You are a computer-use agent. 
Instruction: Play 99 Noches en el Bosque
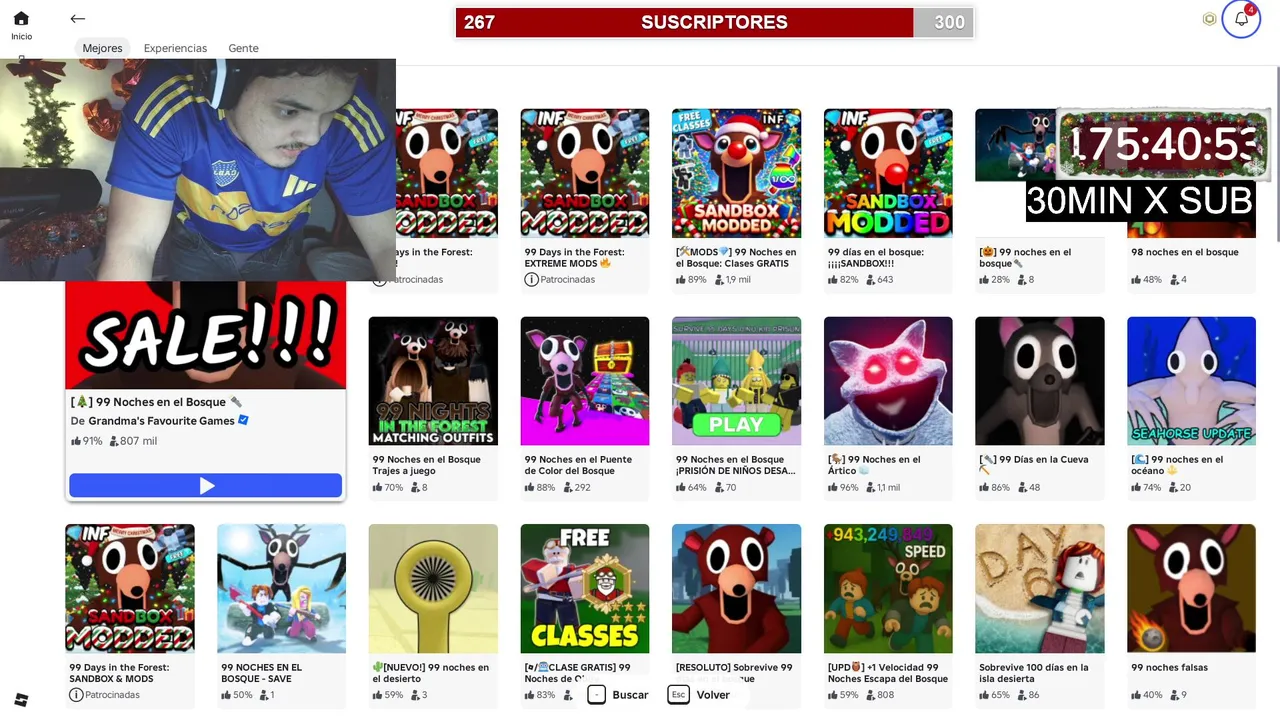pyautogui.click(x=206, y=486)
